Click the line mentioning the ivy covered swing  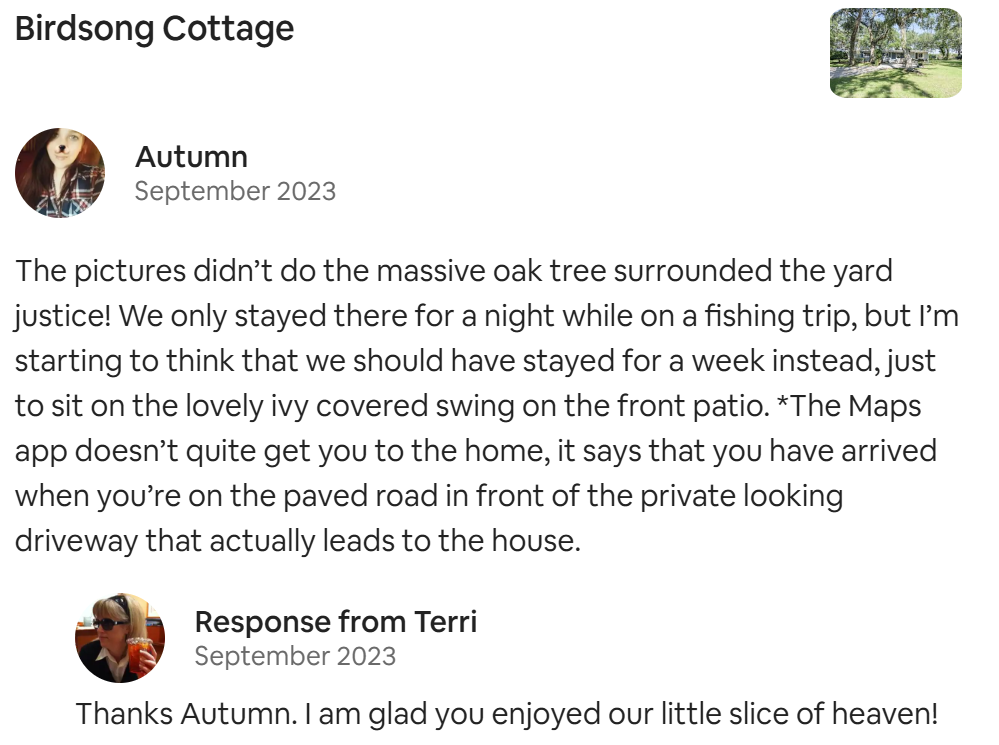(x=468, y=406)
